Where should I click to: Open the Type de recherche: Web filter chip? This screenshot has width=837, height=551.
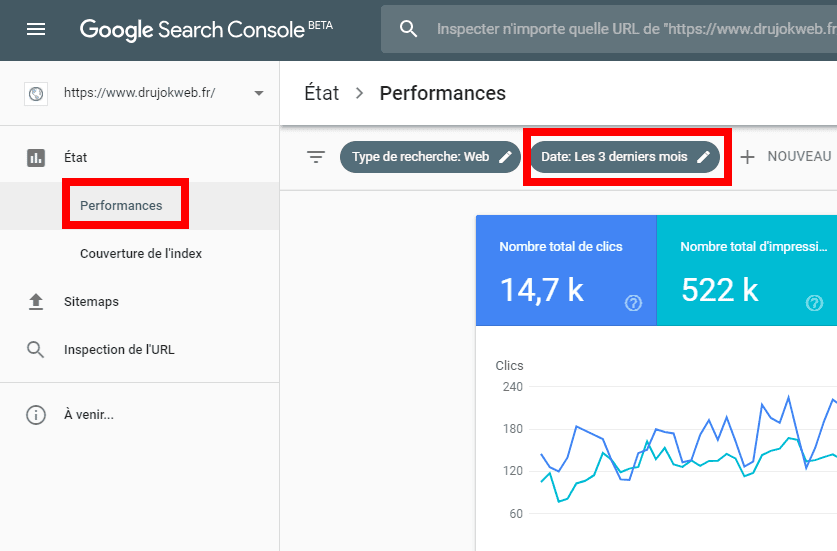pos(430,157)
